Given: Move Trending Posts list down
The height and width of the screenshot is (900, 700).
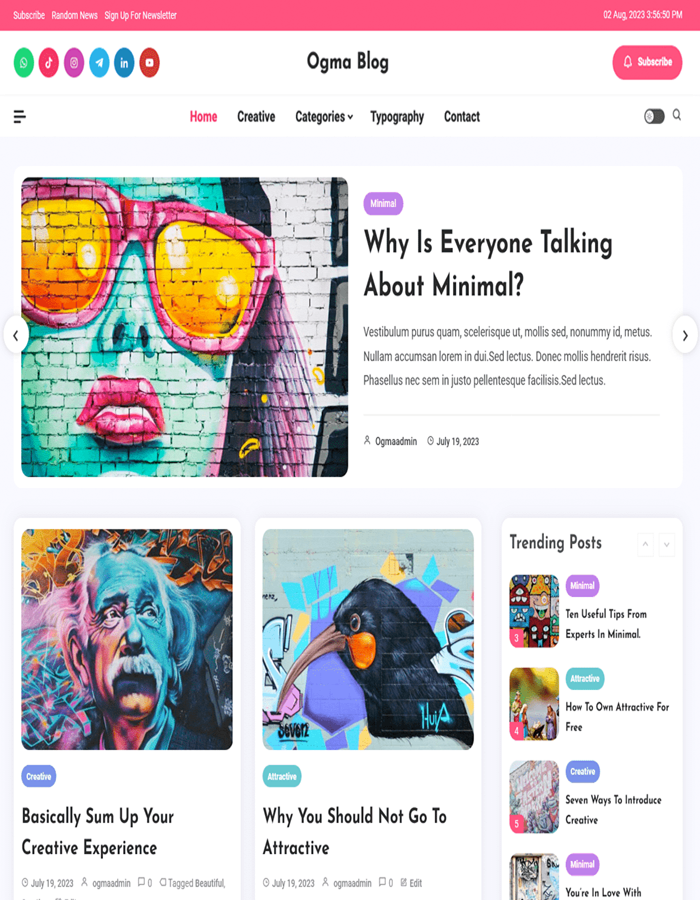Looking at the screenshot, I should pyautogui.click(x=667, y=545).
